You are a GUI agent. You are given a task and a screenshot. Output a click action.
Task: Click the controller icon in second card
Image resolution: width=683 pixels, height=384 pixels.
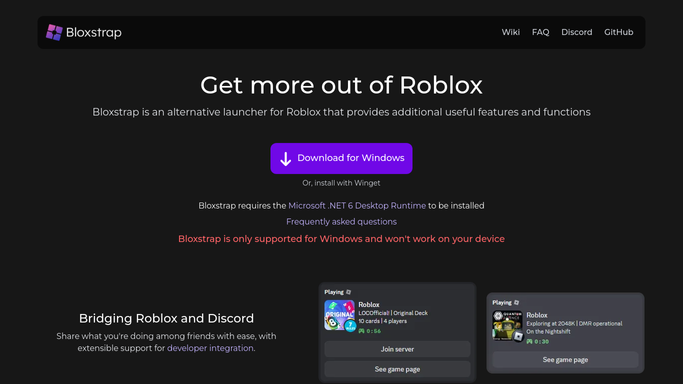529,342
